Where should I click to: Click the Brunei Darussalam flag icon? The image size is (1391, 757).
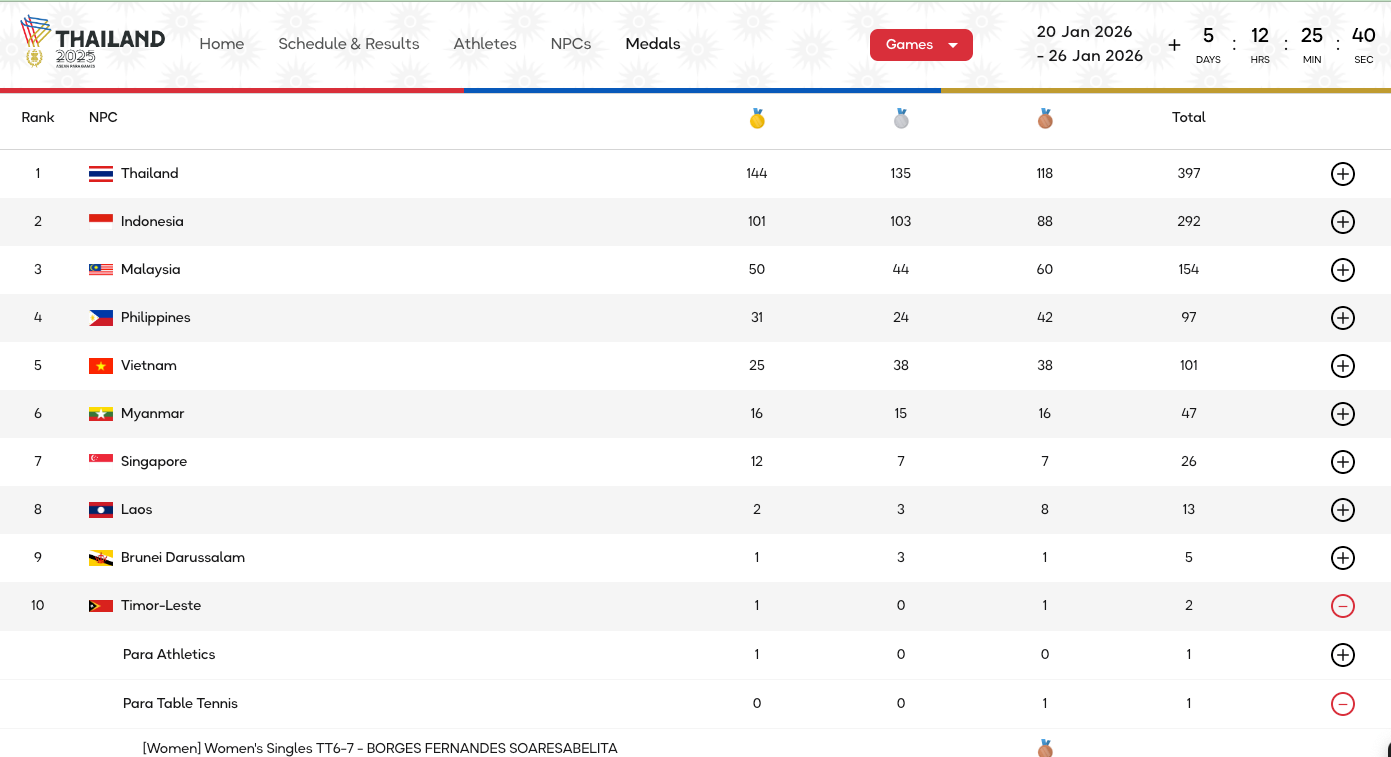click(101, 558)
